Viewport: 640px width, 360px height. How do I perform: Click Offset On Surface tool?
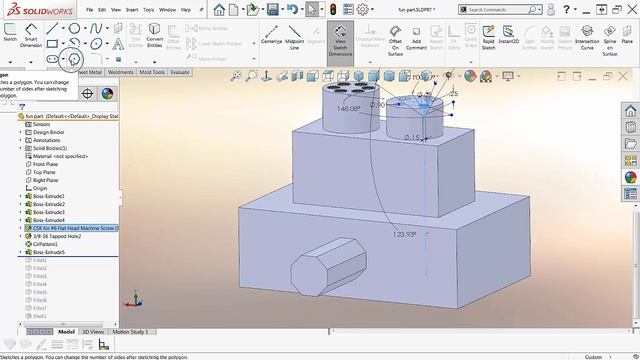pyautogui.click(x=395, y=40)
